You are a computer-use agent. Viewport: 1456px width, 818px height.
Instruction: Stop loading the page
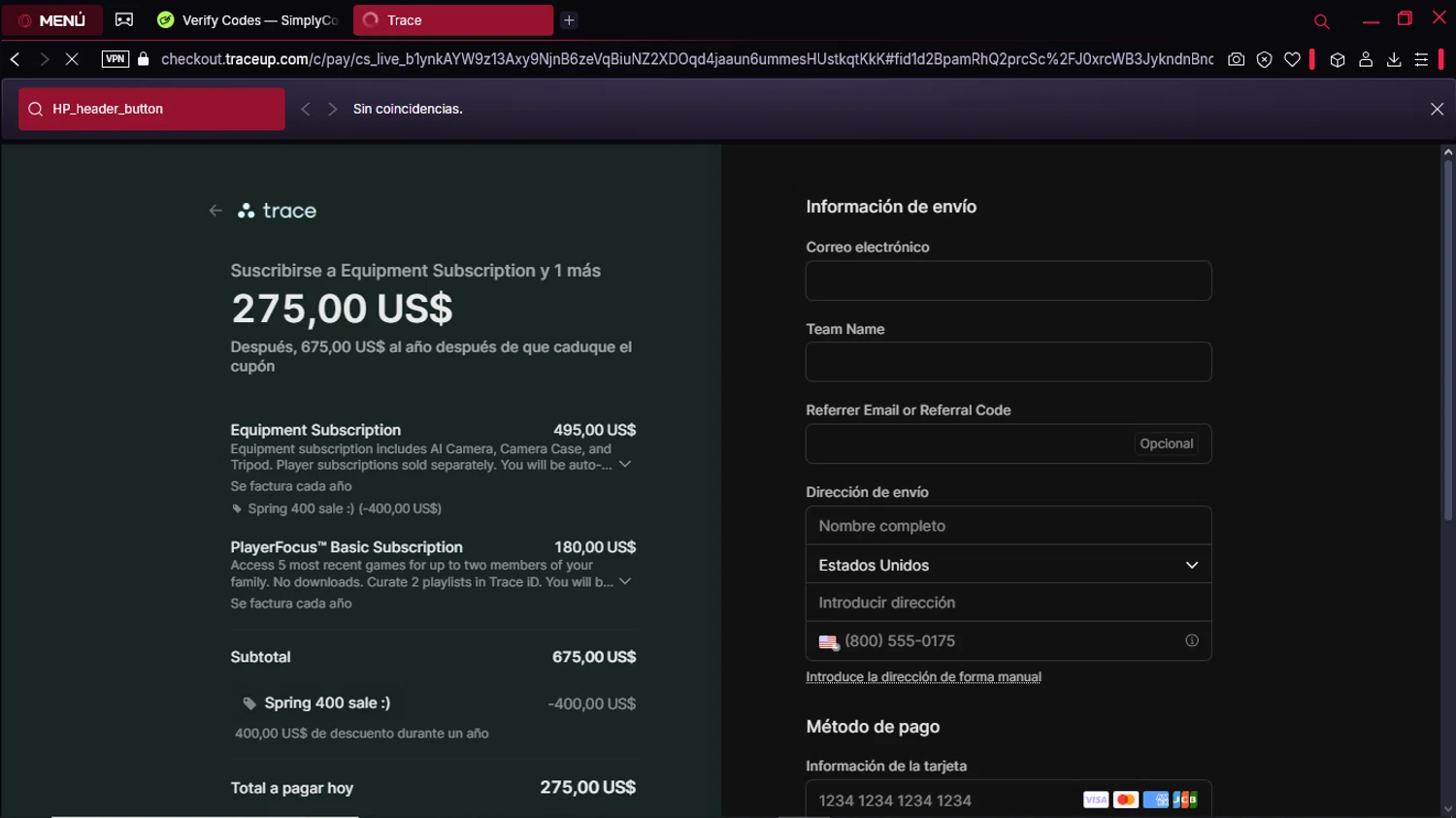[x=72, y=59]
